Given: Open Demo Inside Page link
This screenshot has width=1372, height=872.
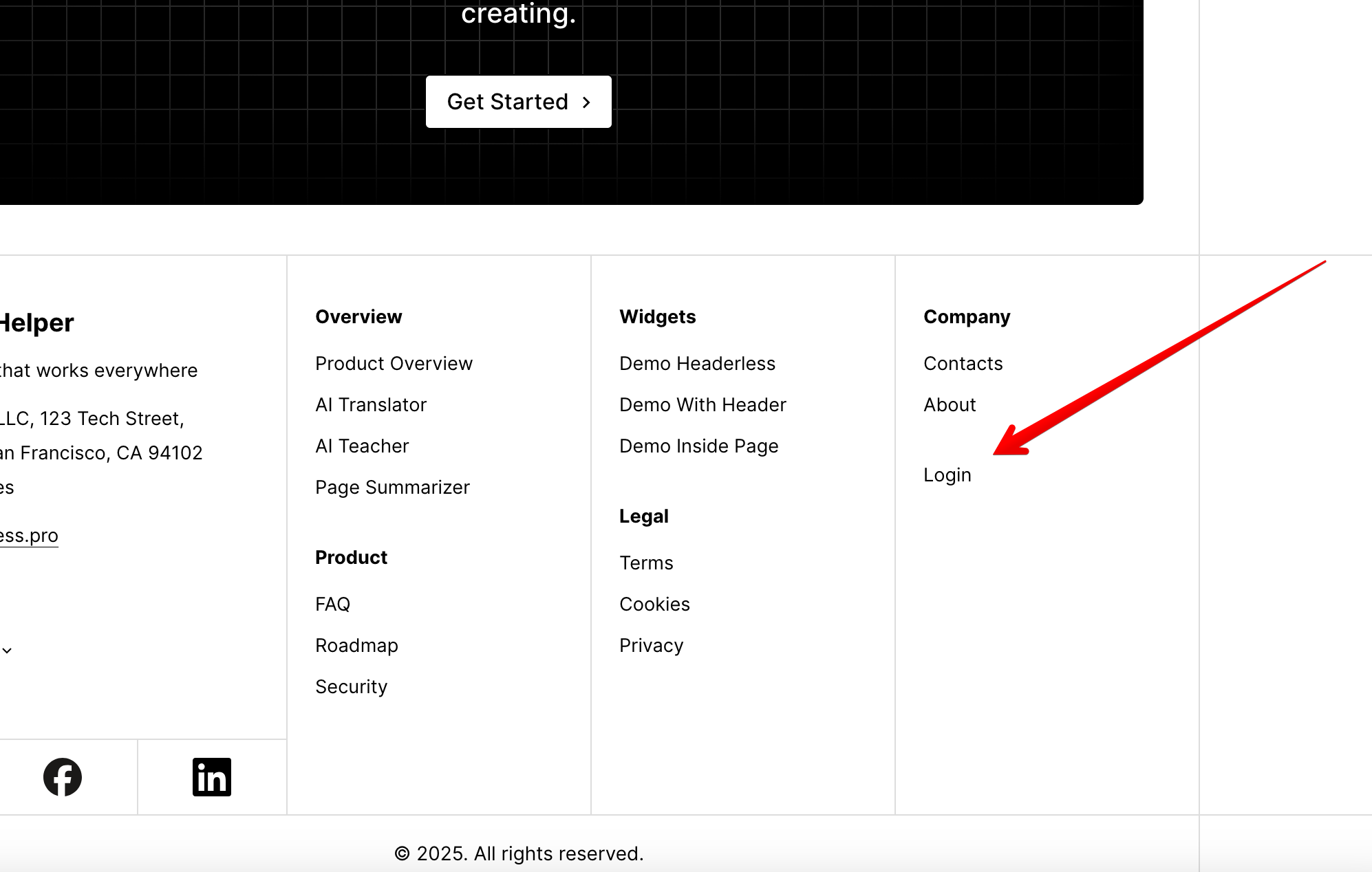Looking at the screenshot, I should [x=698, y=446].
